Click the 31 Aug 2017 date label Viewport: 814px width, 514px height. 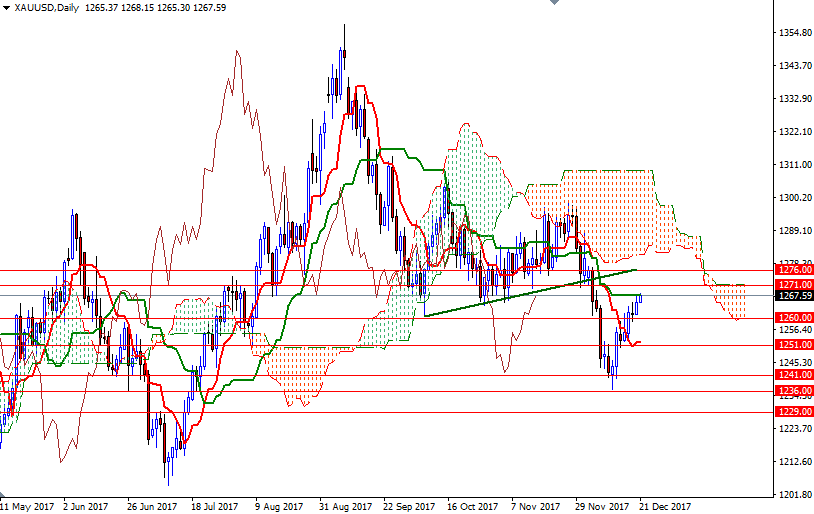(x=346, y=506)
